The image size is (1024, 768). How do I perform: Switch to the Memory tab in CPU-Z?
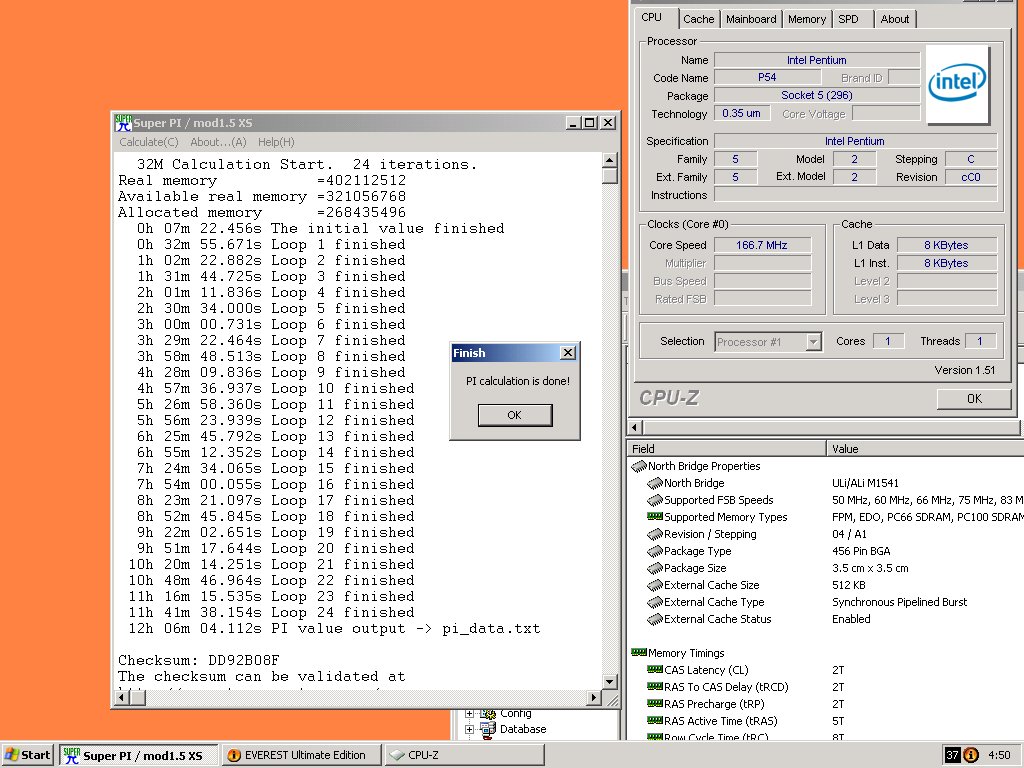807,19
